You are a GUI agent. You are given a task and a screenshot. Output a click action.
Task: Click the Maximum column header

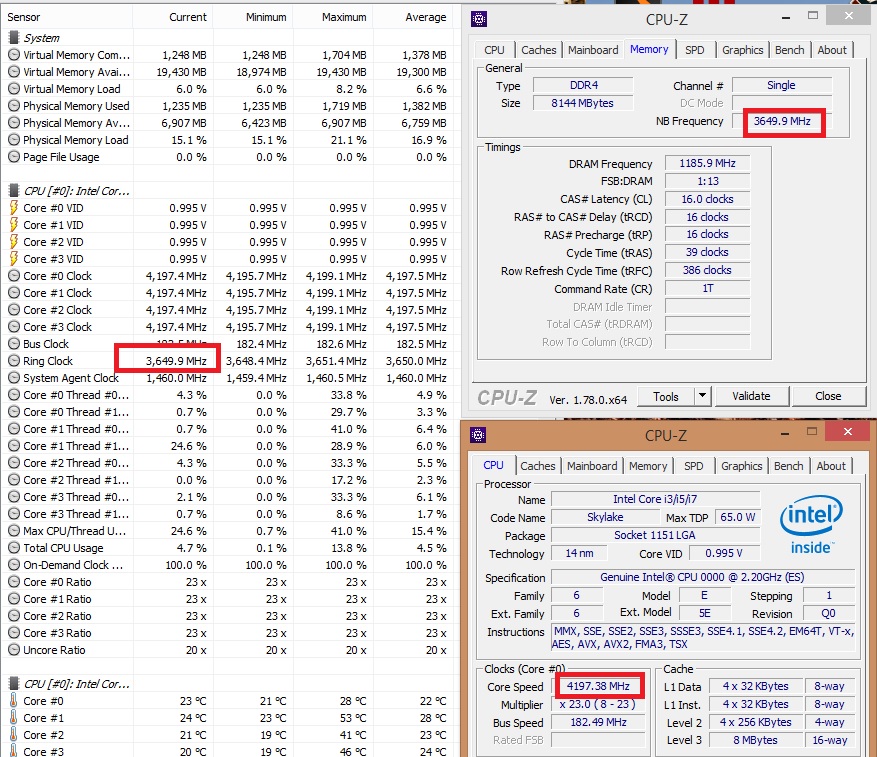(x=333, y=17)
